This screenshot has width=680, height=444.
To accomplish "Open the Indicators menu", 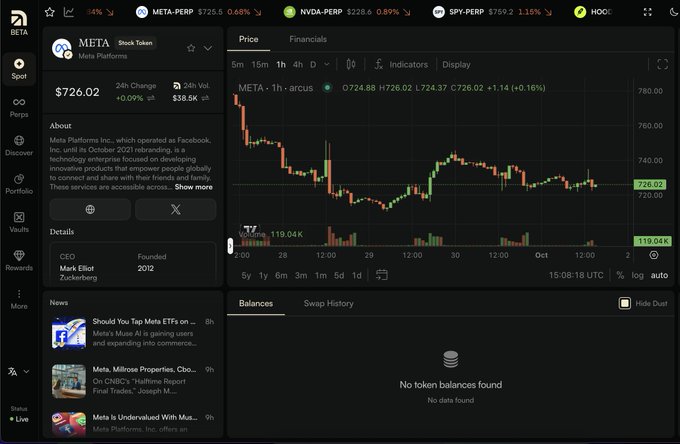I will coord(401,65).
